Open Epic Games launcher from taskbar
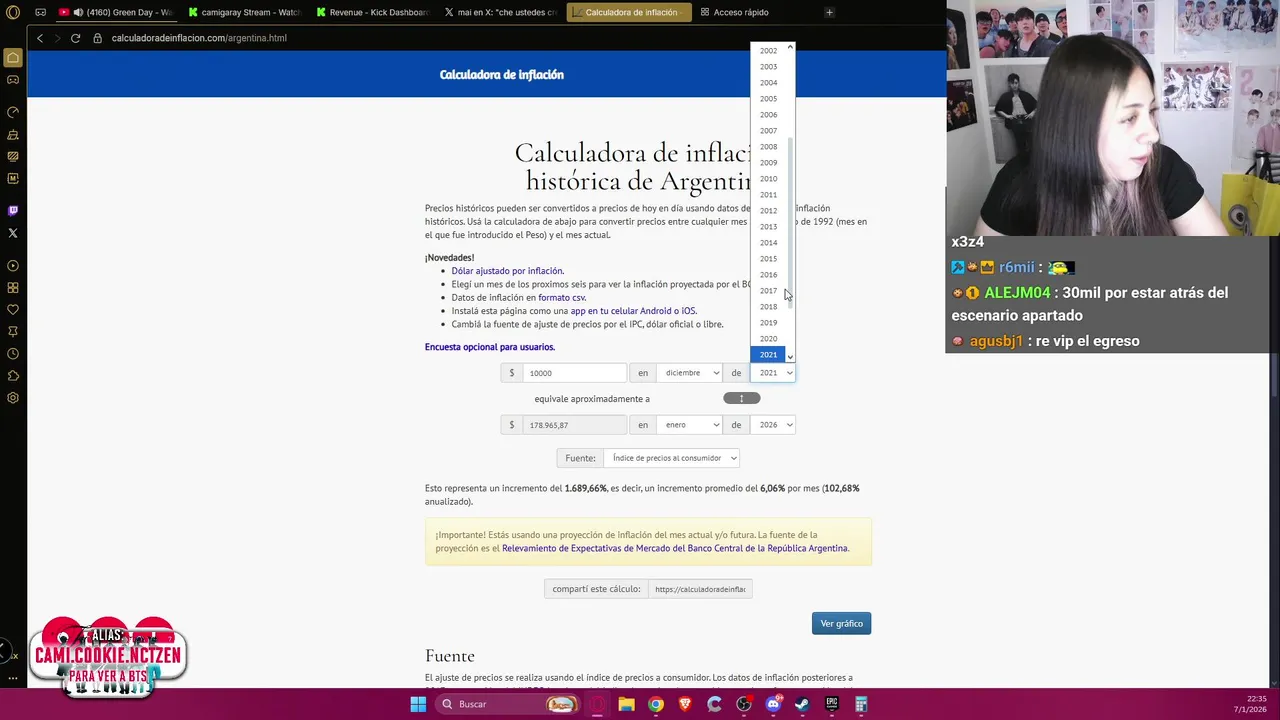The width and height of the screenshot is (1280, 720). click(831, 704)
